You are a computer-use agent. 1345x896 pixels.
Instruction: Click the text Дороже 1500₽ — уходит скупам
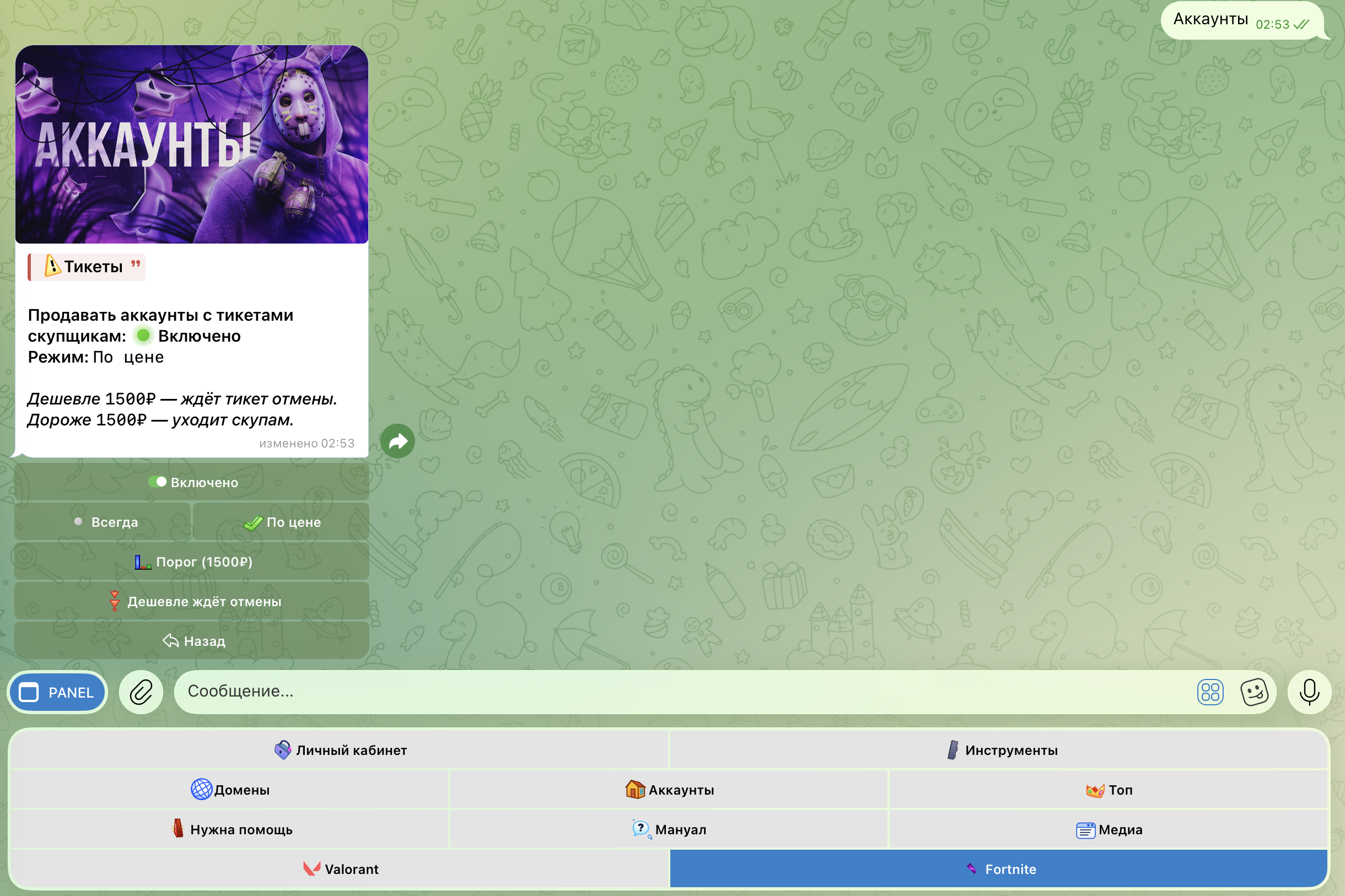[160, 420]
